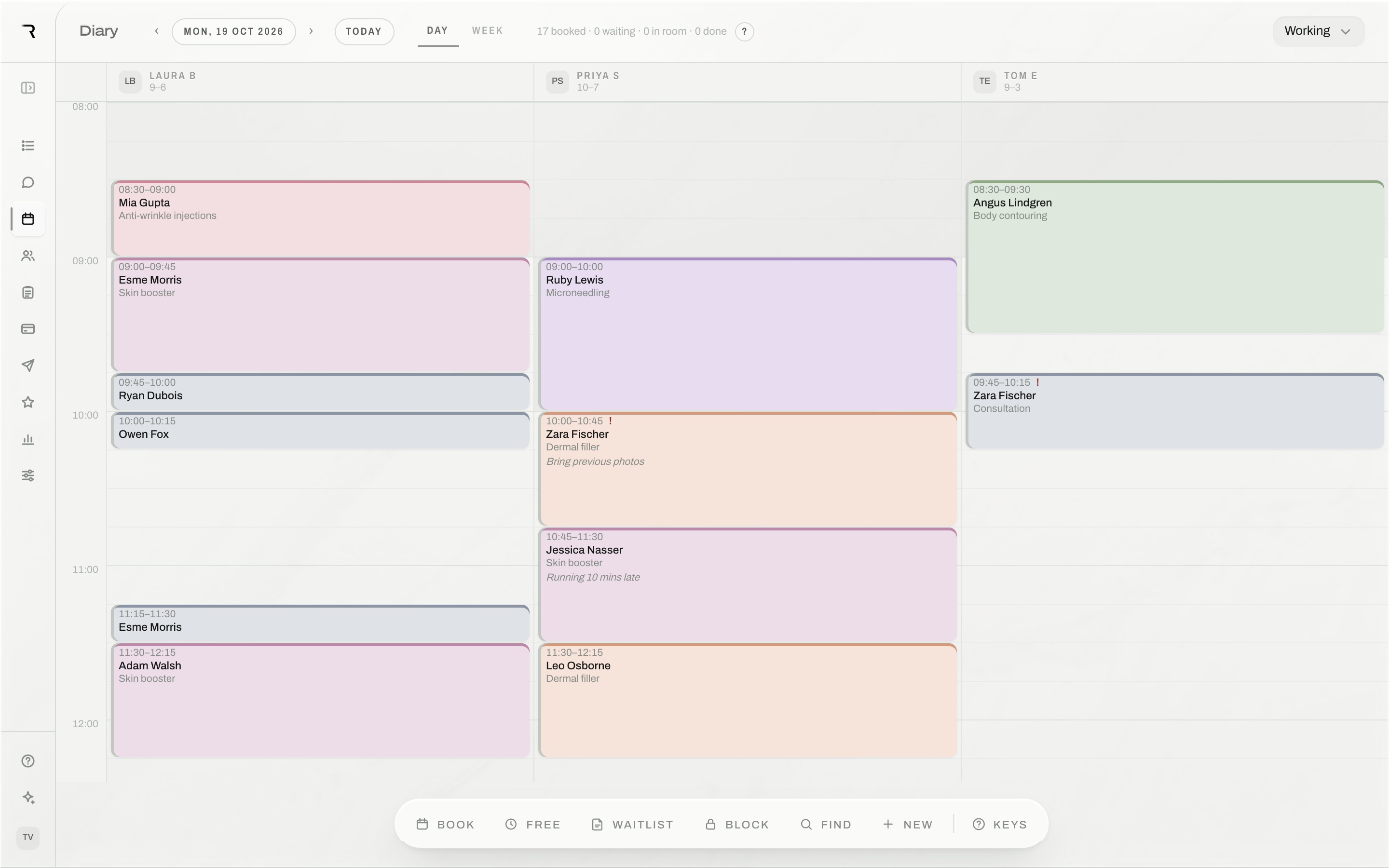Click the question mark status help icon
The height and width of the screenshot is (868, 1389).
coord(745,31)
